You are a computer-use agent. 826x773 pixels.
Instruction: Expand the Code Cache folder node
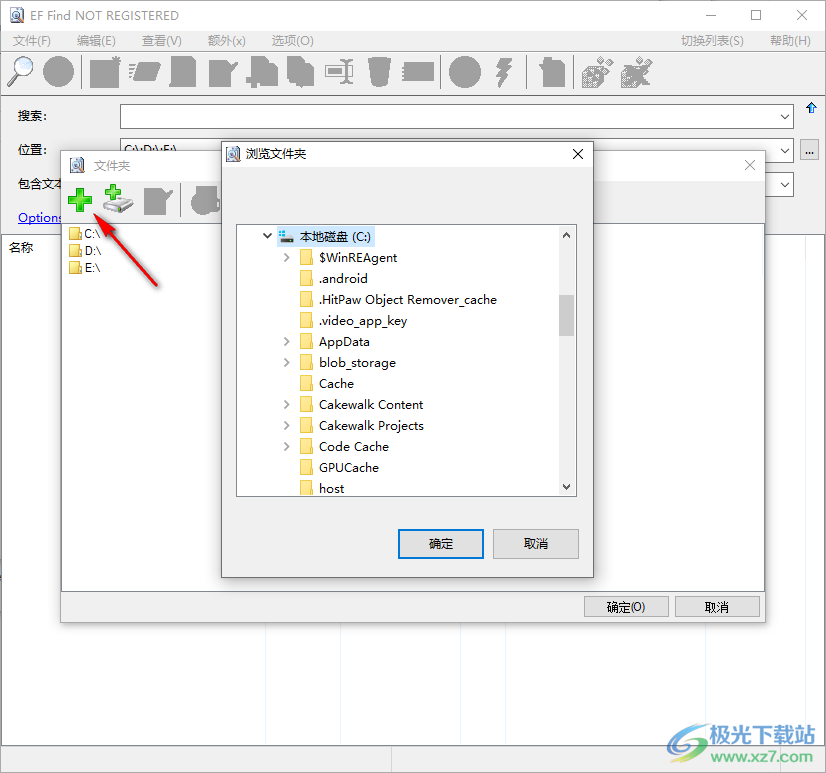[287, 446]
